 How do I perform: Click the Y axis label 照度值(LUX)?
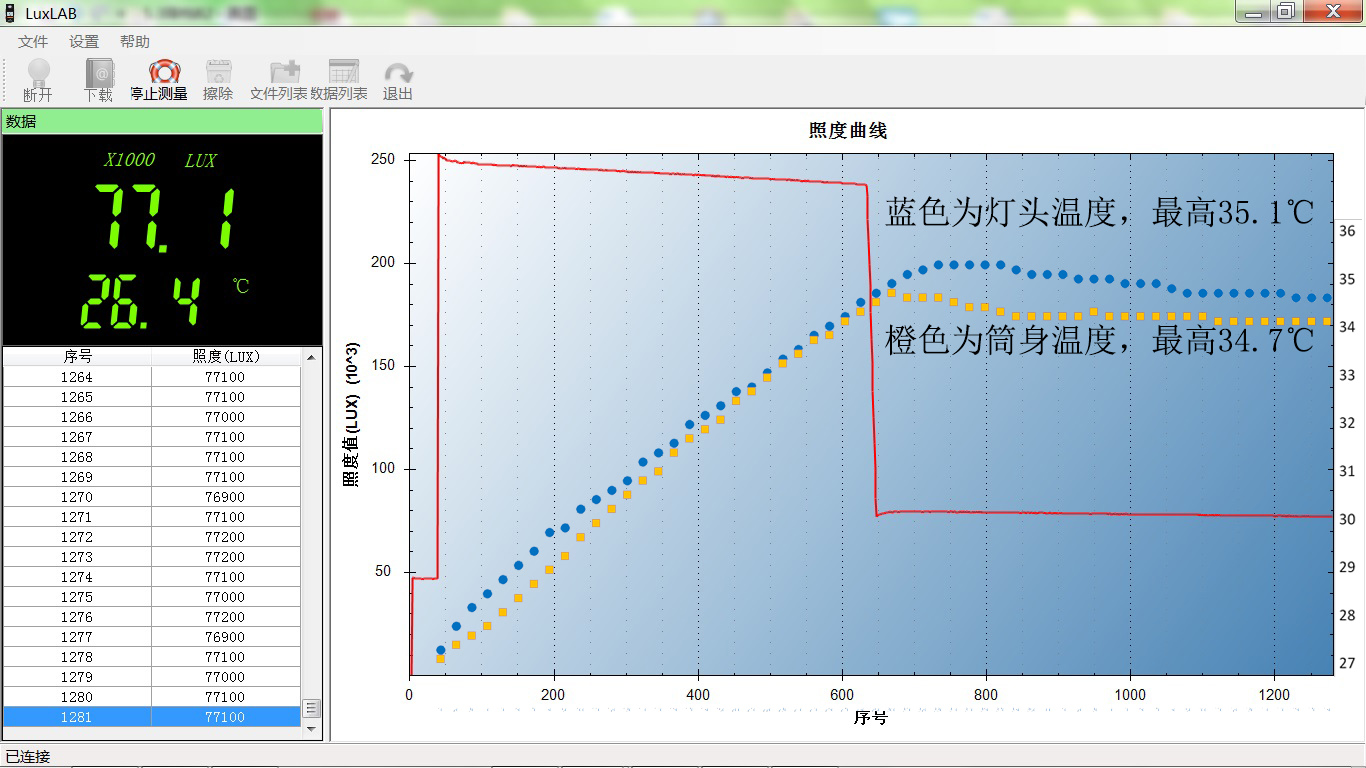351,416
